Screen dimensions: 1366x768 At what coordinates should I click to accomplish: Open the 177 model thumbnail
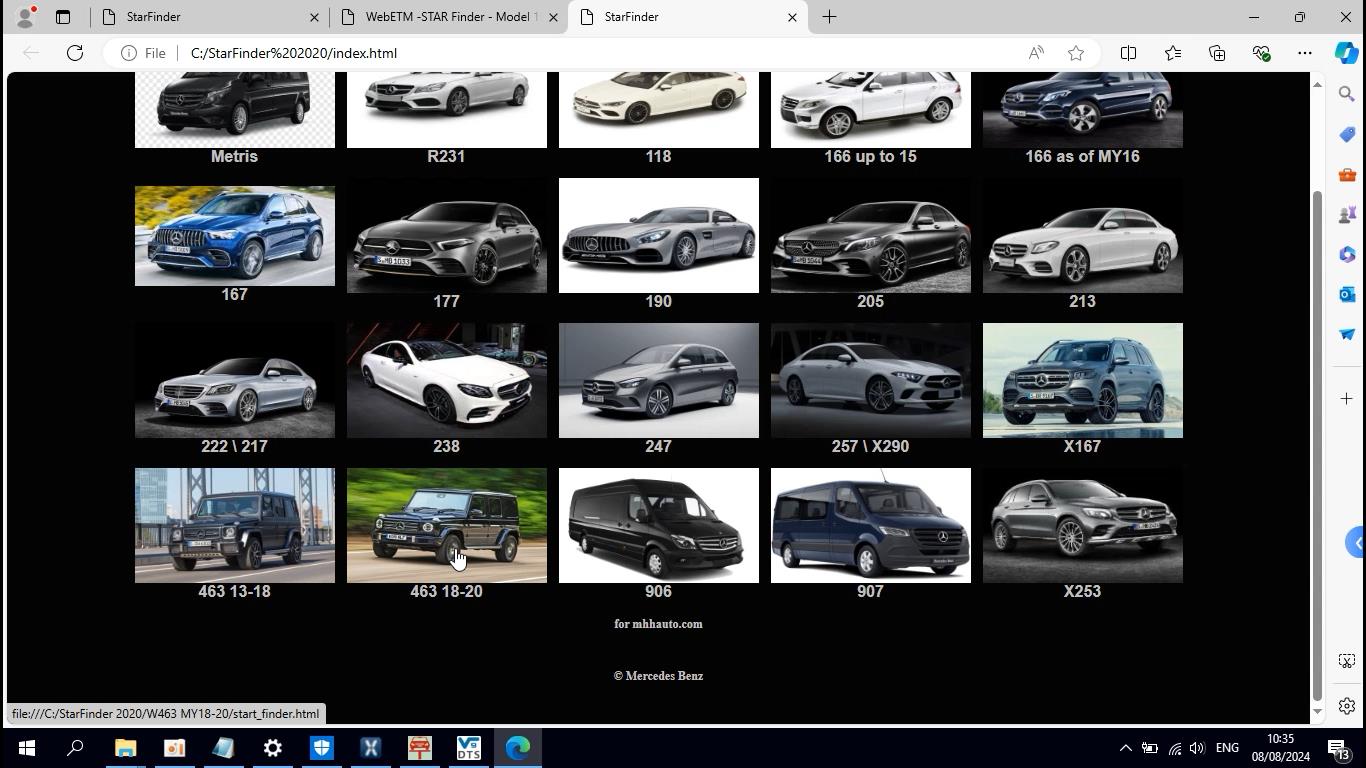pos(446,236)
